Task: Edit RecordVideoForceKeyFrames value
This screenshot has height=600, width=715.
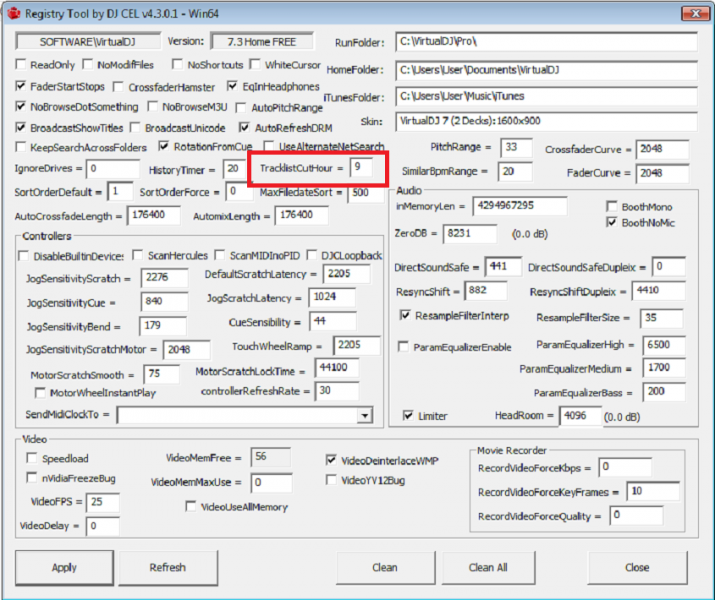Action: coord(653,491)
